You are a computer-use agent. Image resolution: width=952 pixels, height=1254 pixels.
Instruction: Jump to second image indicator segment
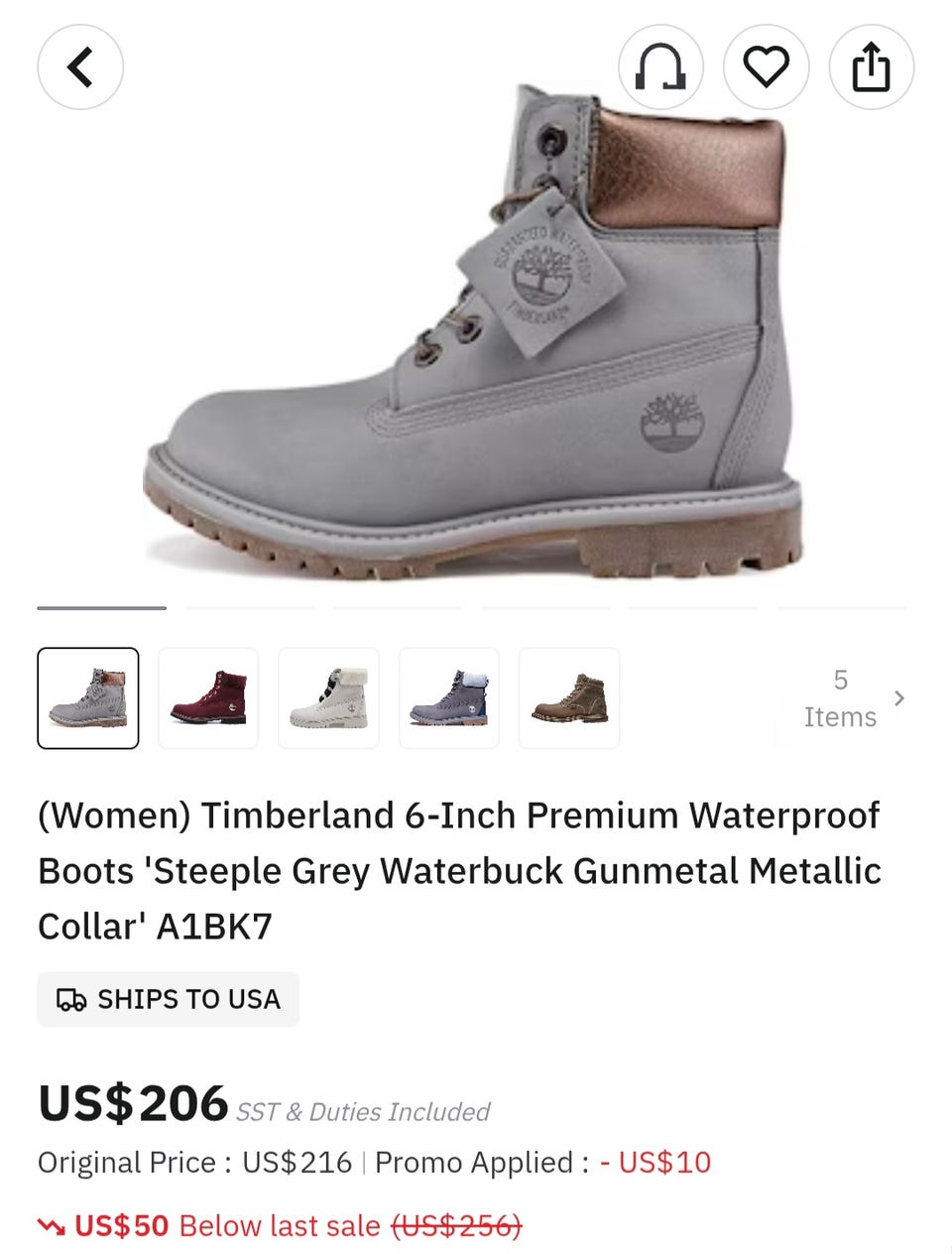tap(250, 607)
